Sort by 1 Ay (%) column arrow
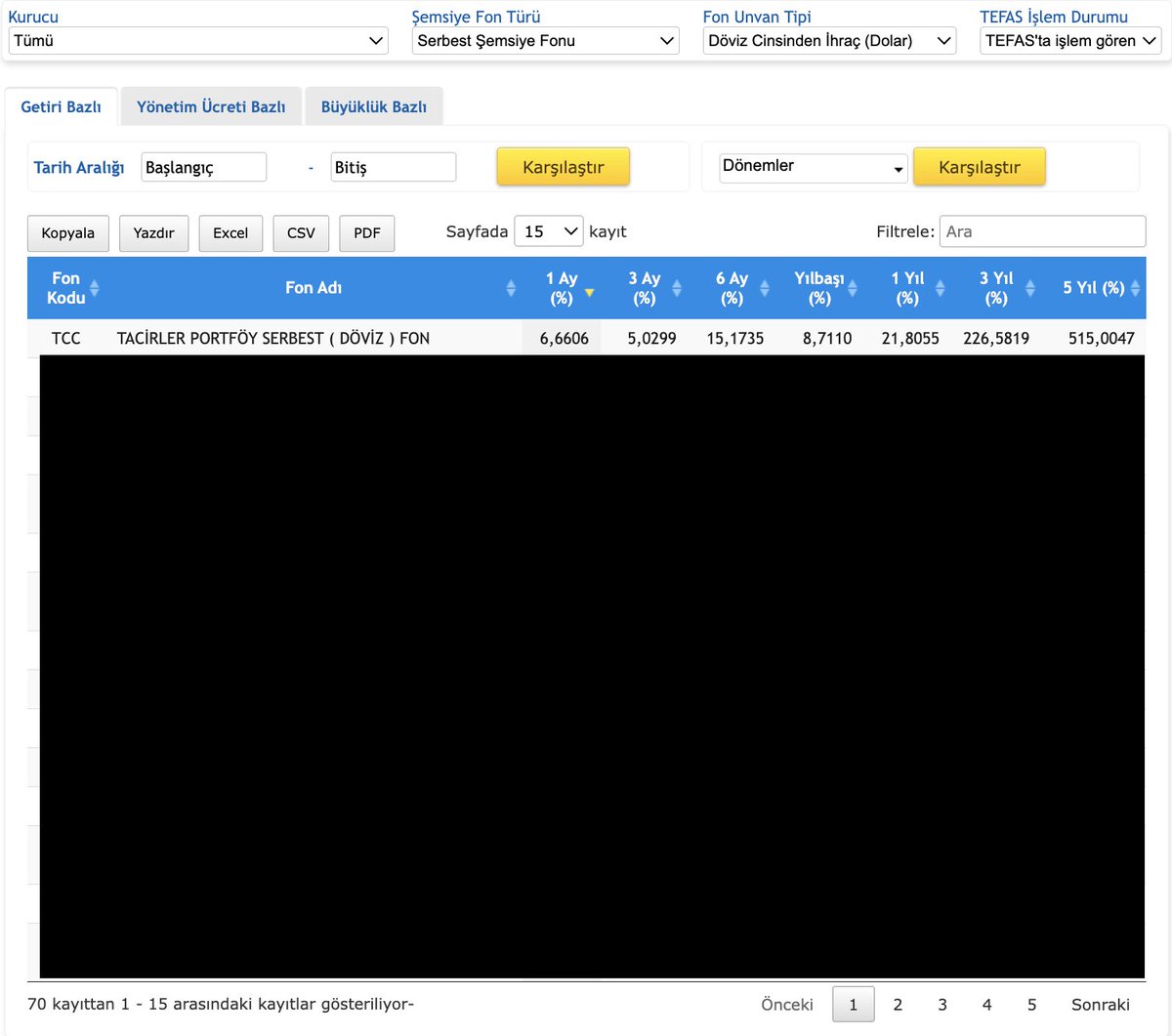The image size is (1172, 1036). pyautogui.click(x=589, y=292)
